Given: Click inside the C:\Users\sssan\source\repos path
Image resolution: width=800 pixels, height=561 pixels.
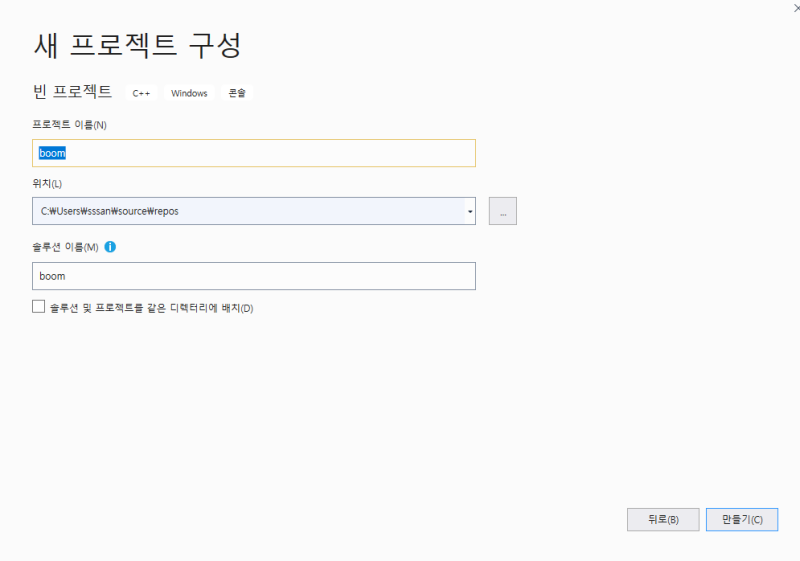Looking at the screenshot, I should [109, 211].
